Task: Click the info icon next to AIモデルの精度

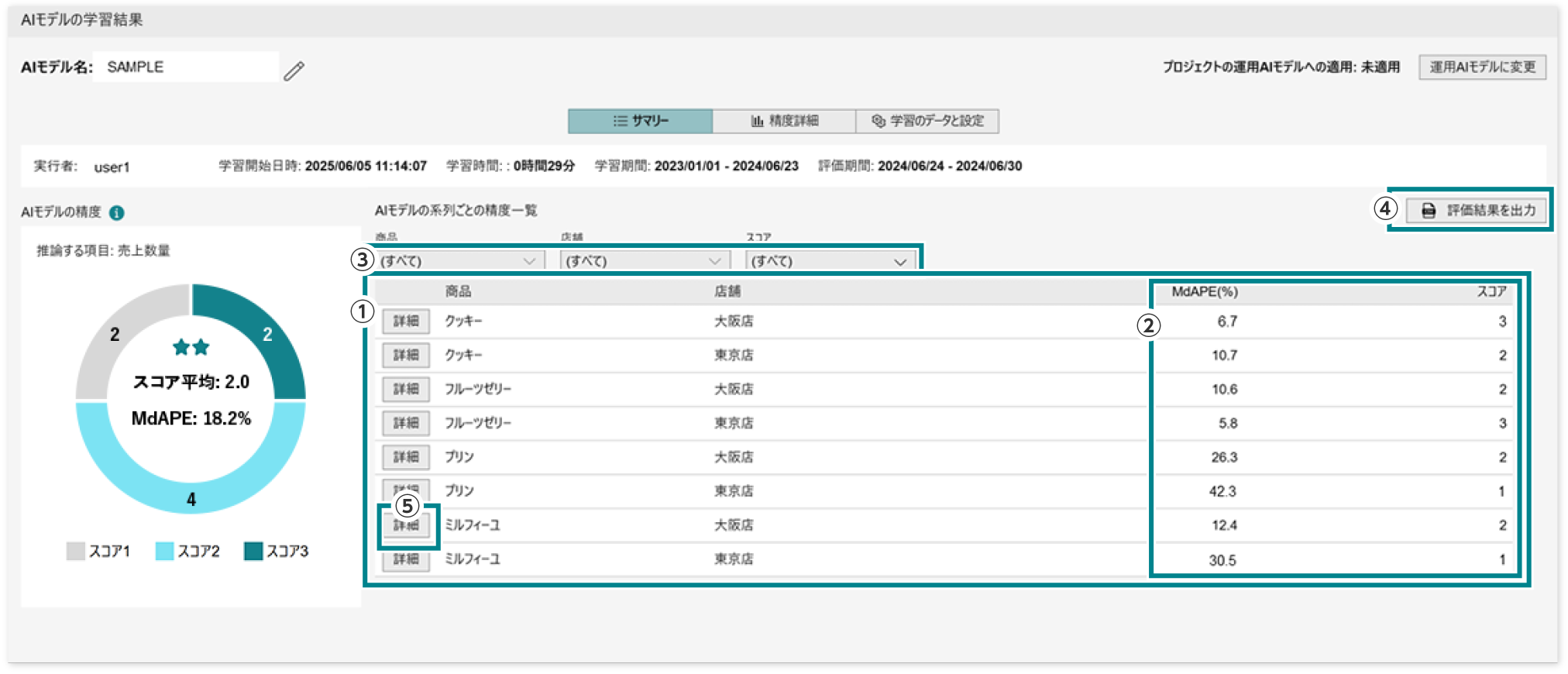Action: coord(117,213)
